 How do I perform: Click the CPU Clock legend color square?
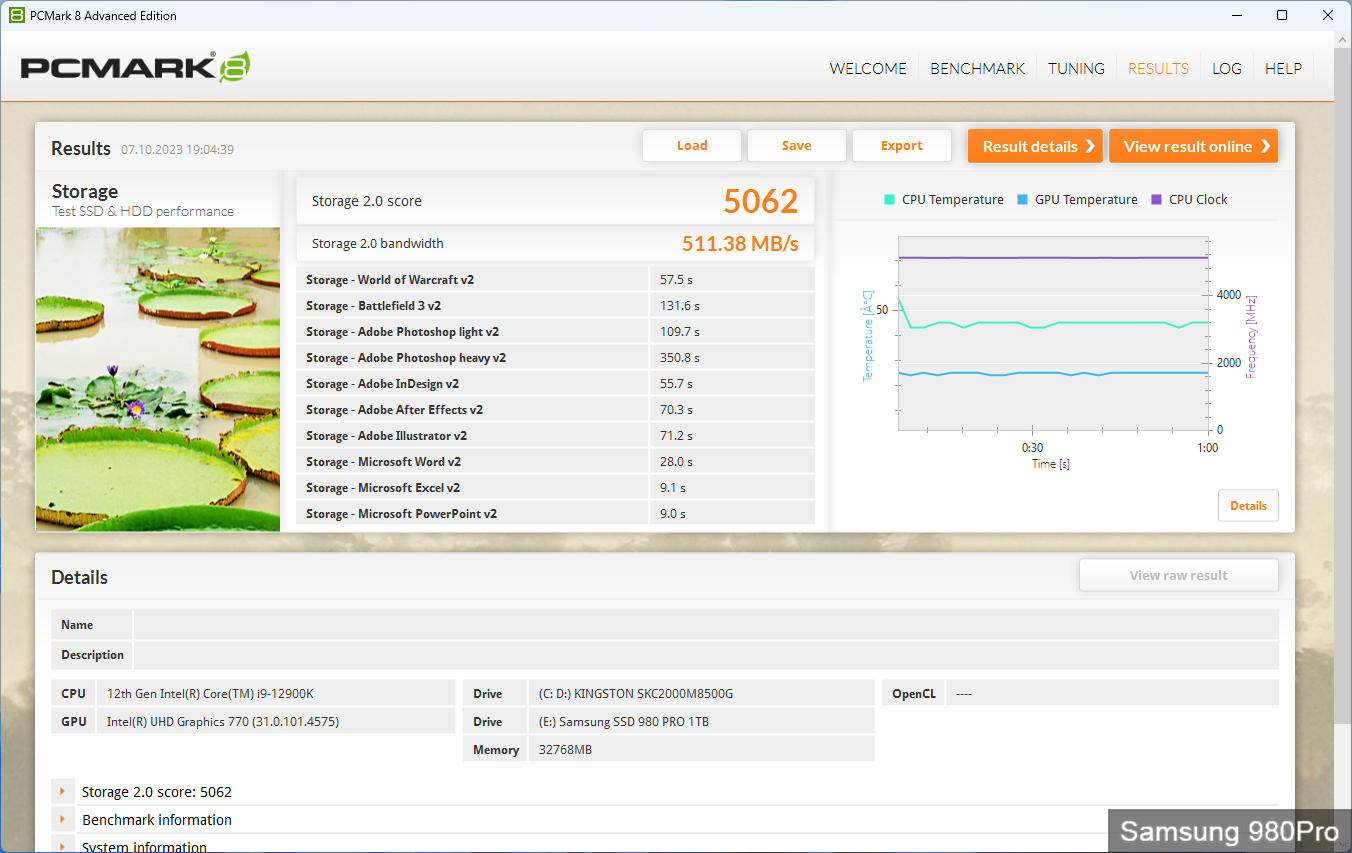tap(1157, 199)
